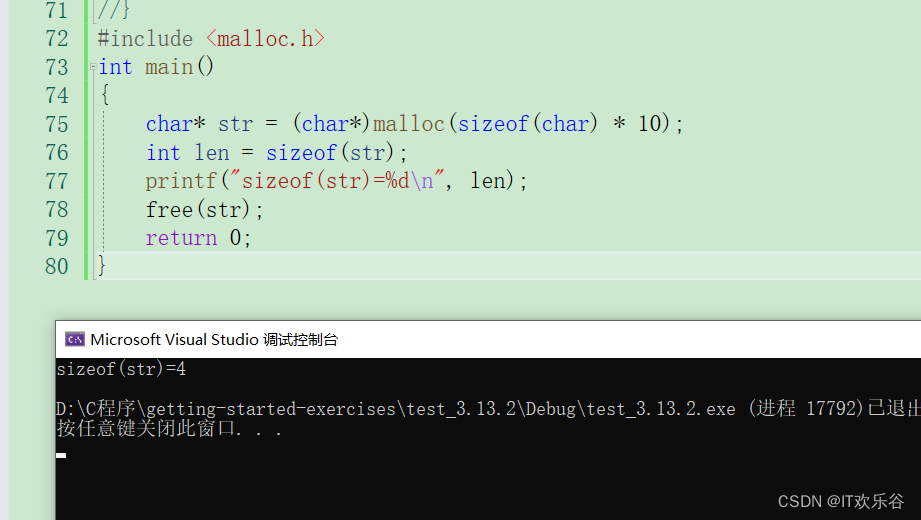The width and height of the screenshot is (921, 520).
Task: Click the free(str); statement
Action: pyautogui.click(x=204, y=210)
